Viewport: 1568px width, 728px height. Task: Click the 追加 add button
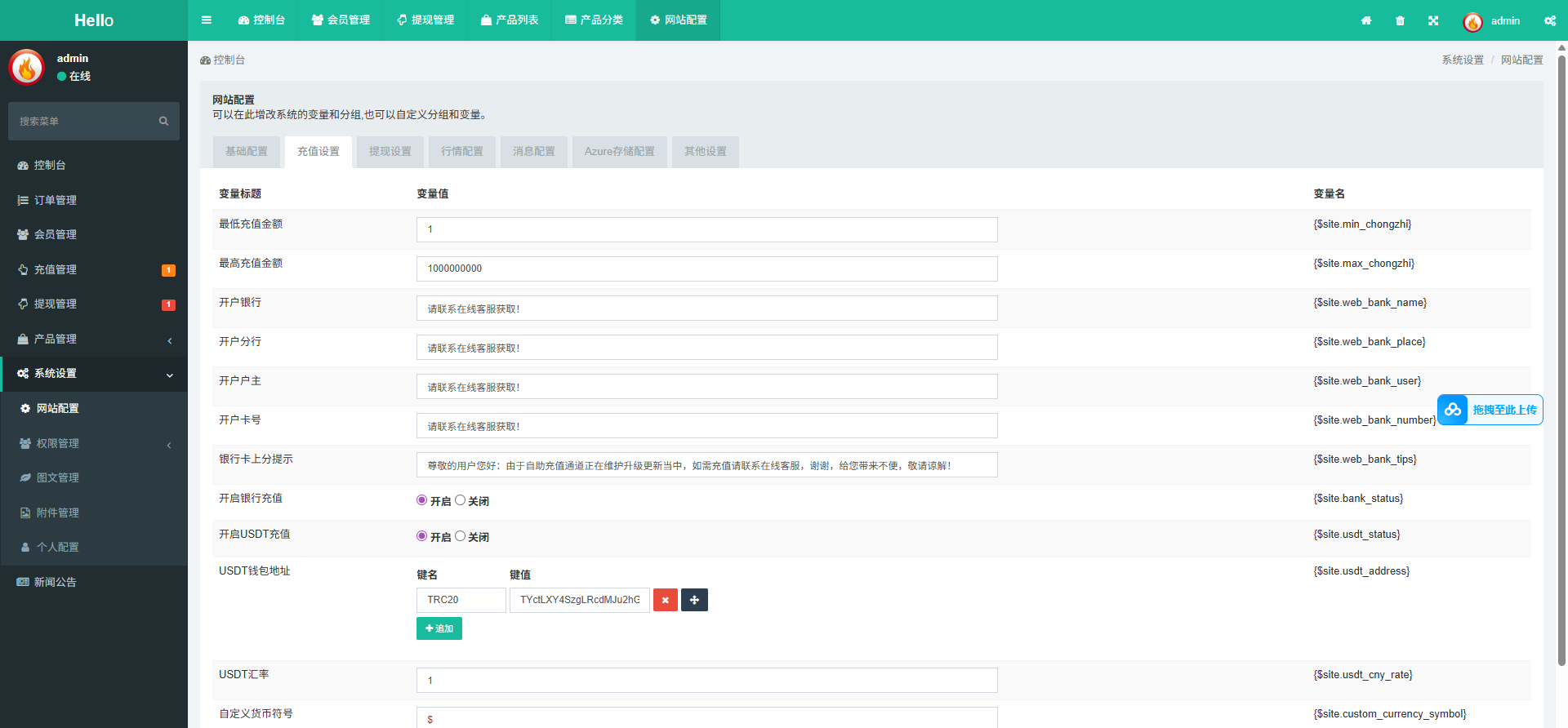439,628
